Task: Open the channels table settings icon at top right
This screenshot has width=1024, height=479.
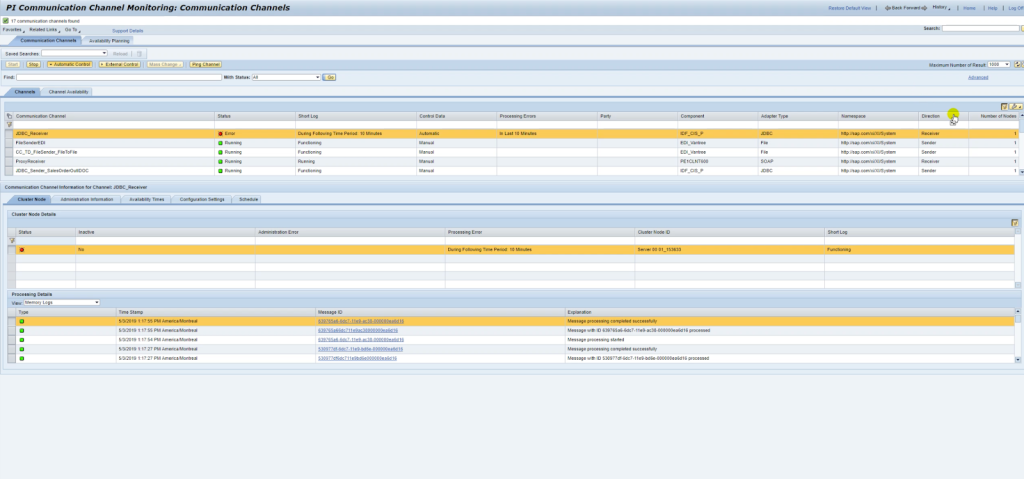Action: (1014, 107)
